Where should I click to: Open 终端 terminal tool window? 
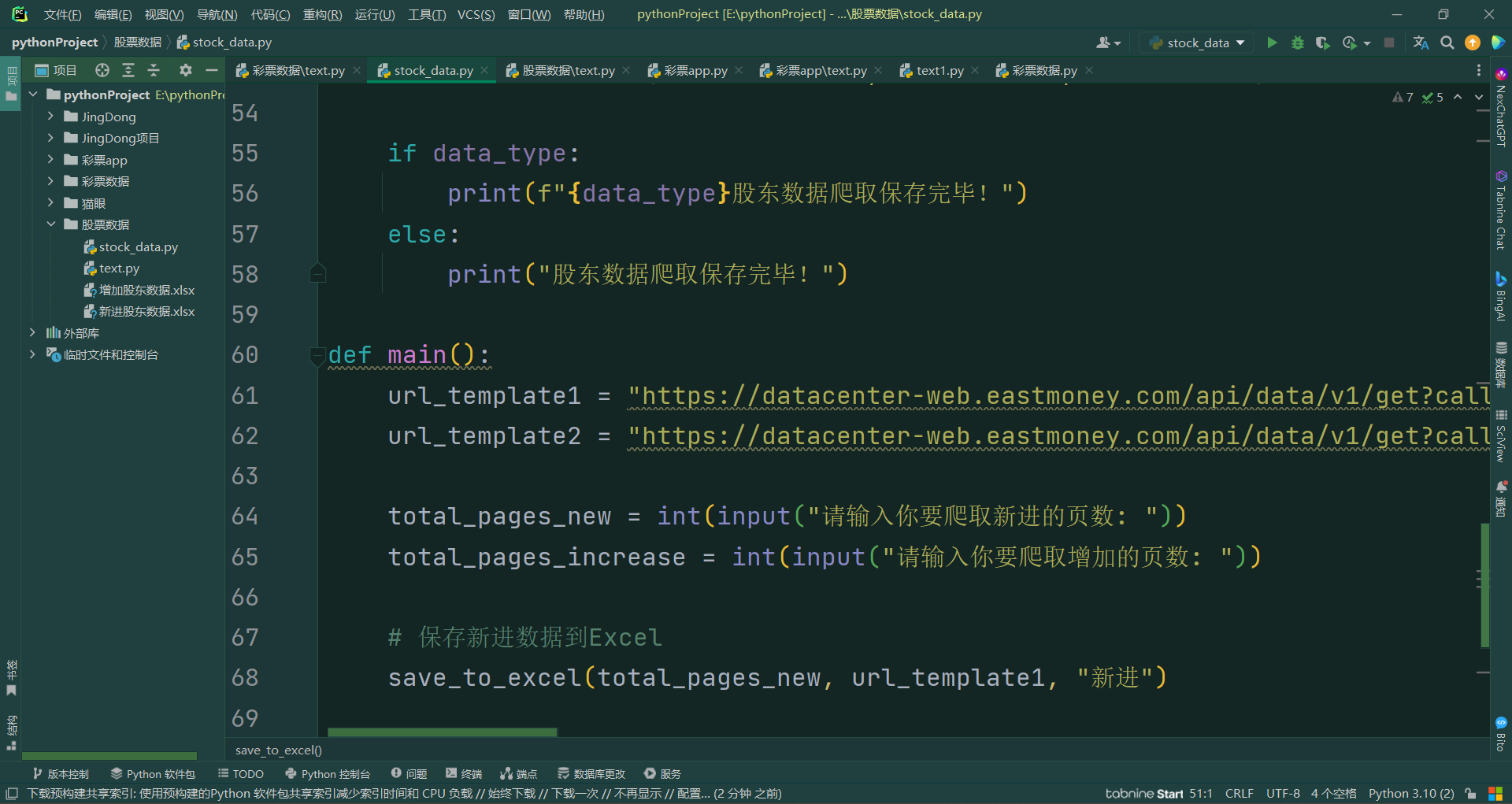click(464, 774)
